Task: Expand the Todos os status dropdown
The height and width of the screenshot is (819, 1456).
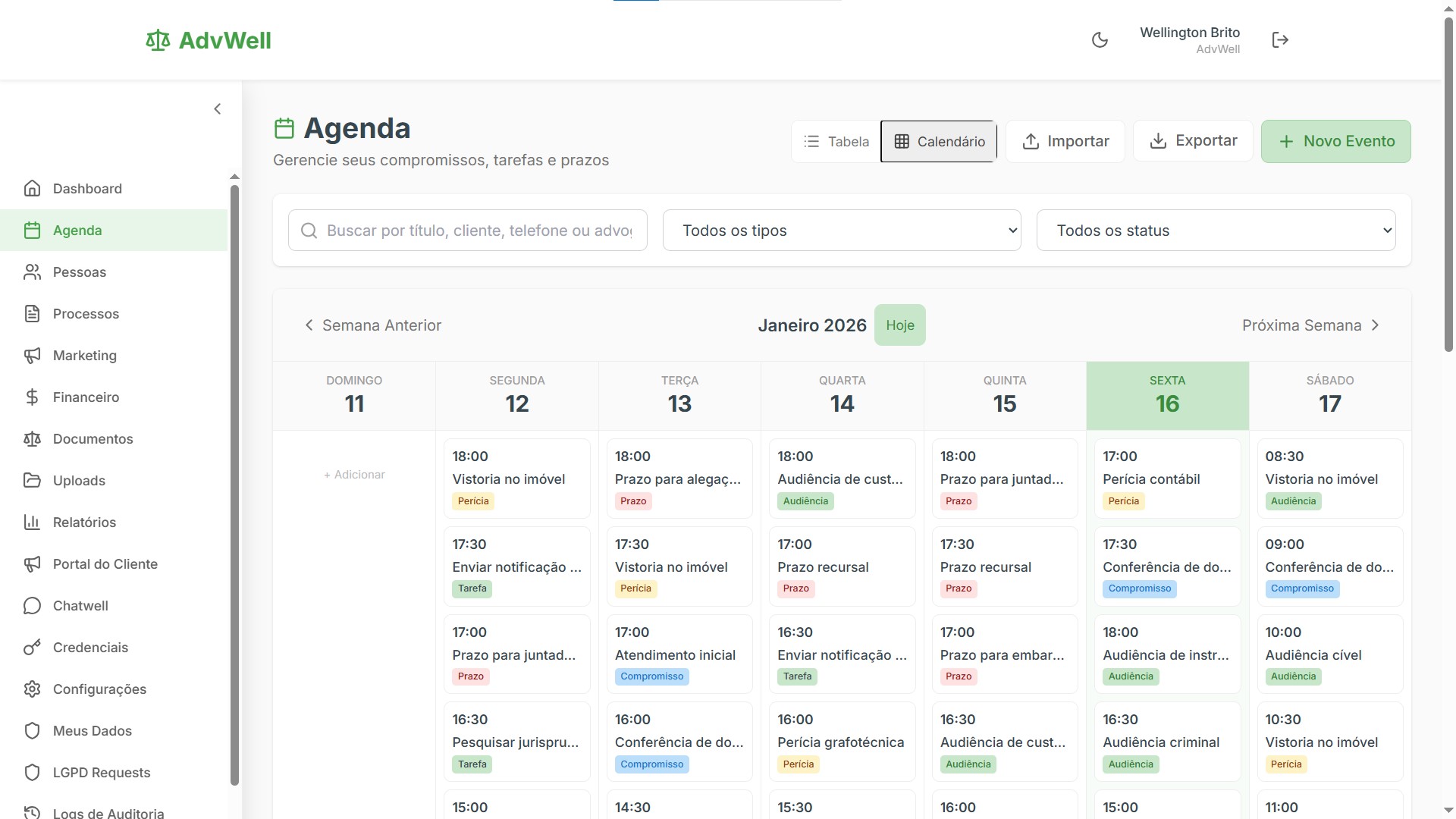Action: point(1216,231)
